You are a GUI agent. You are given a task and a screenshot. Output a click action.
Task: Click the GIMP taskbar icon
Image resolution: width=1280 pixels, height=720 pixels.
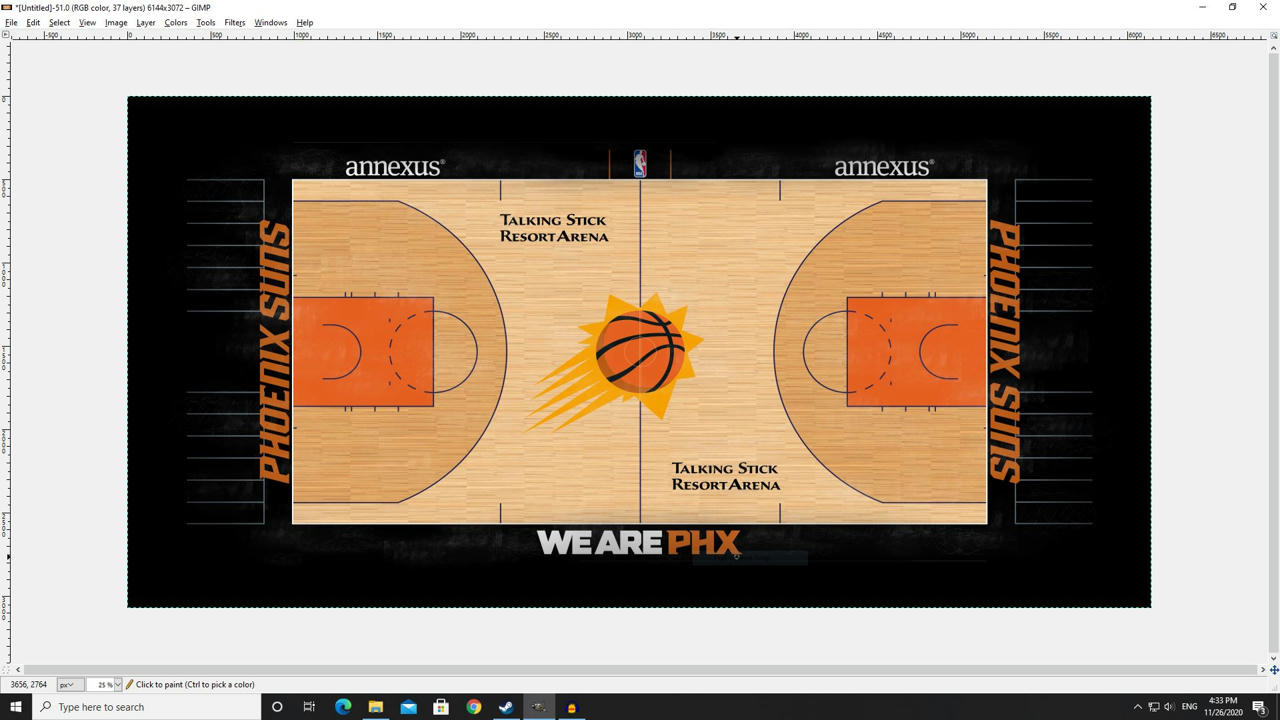pyautogui.click(x=539, y=707)
